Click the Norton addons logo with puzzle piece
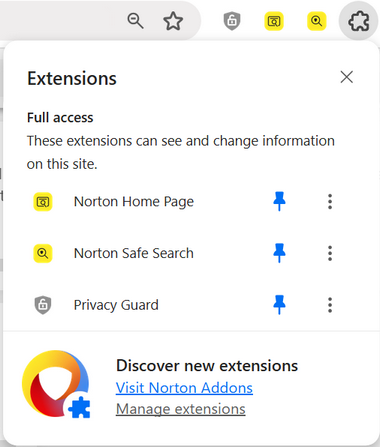The height and width of the screenshot is (447, 380). [56, 384]
